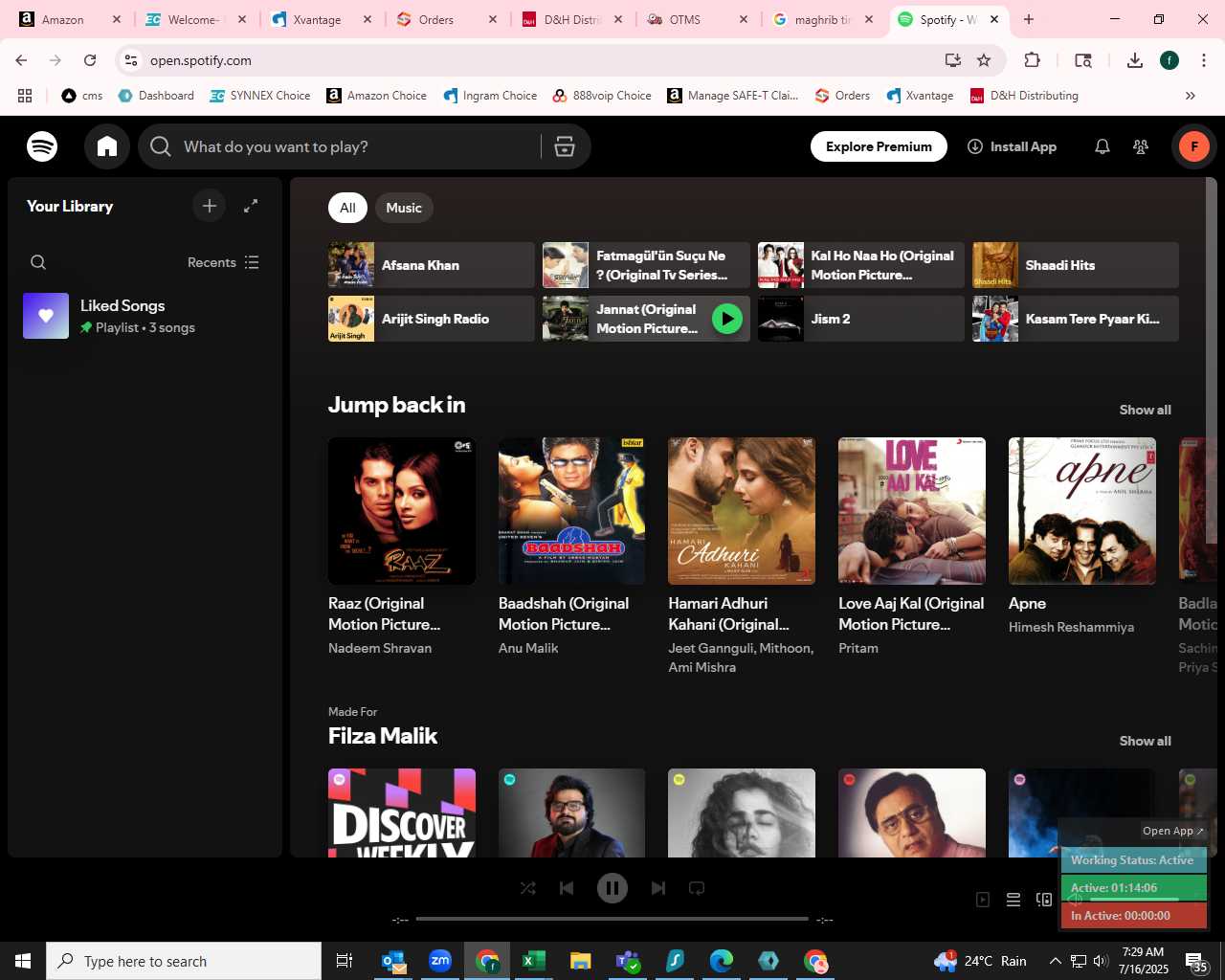Image resolution: width=1225 pixels, height=980 pixels.
Task: Go to Spotify Home button
Action: pyautogui.click(x=107, y=146)
